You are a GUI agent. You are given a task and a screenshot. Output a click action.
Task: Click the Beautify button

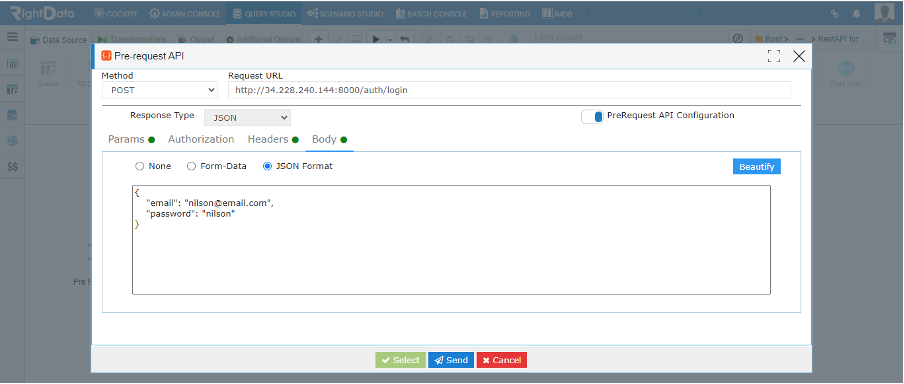coord(756,166)
